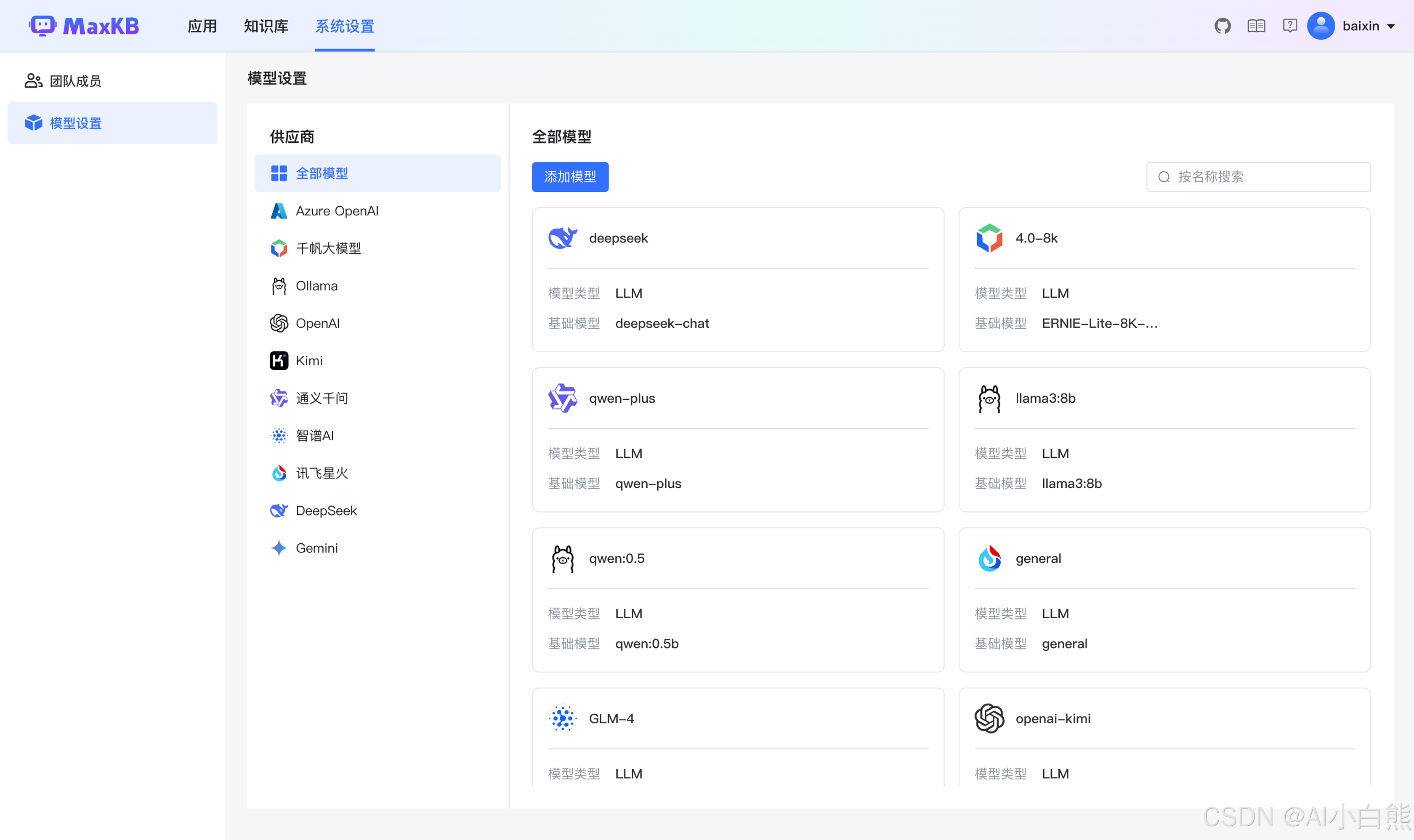Viewport: 1414px width, 840px height.
Task: Switch to the 知识库 tab
Action: (x=266, y=26)
